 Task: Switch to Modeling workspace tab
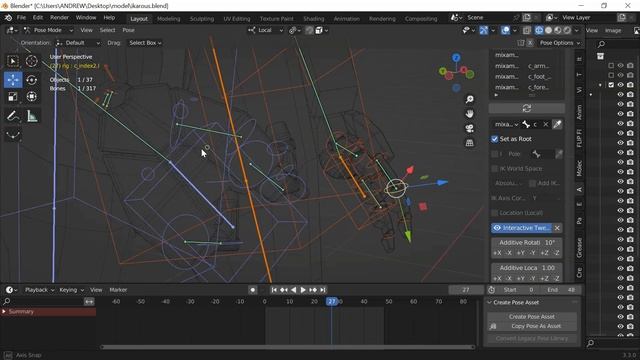(x=169, y=19)
